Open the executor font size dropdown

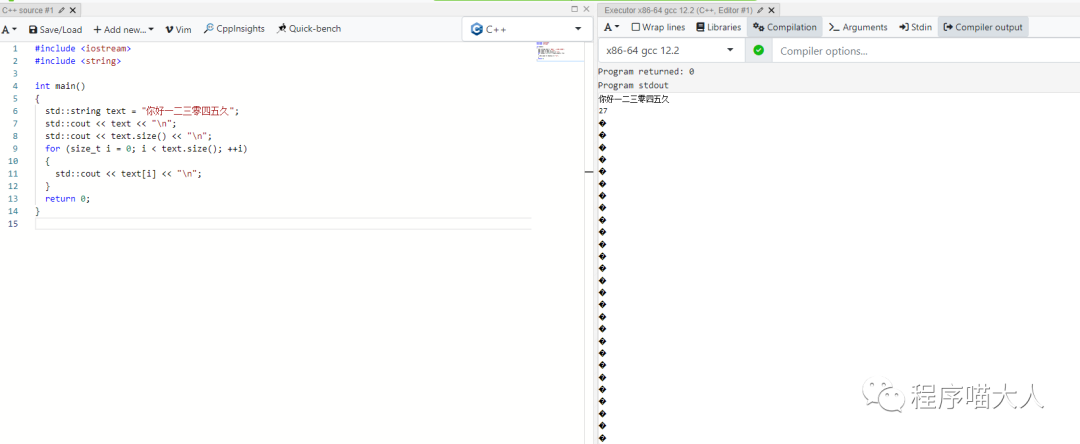(611, 27)
